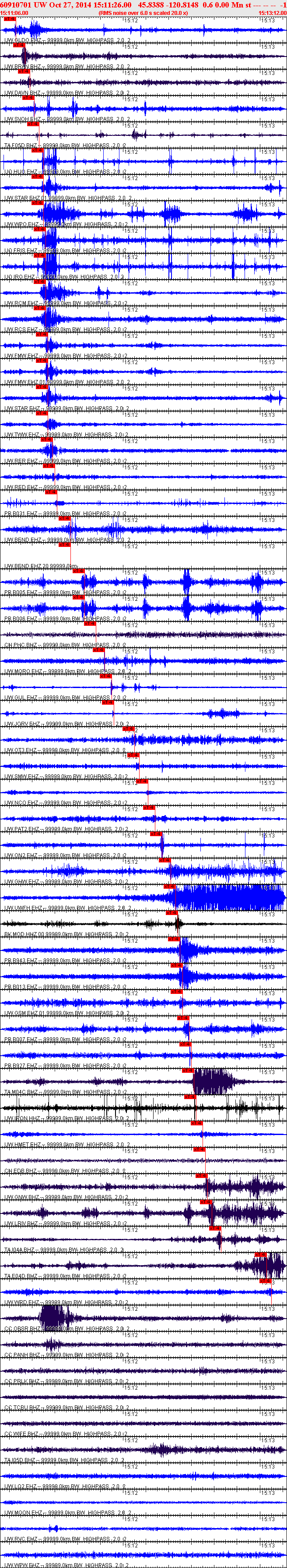
Task: Select the 'UW GSM EHZ 01' station label
Action: point(25,1013)
